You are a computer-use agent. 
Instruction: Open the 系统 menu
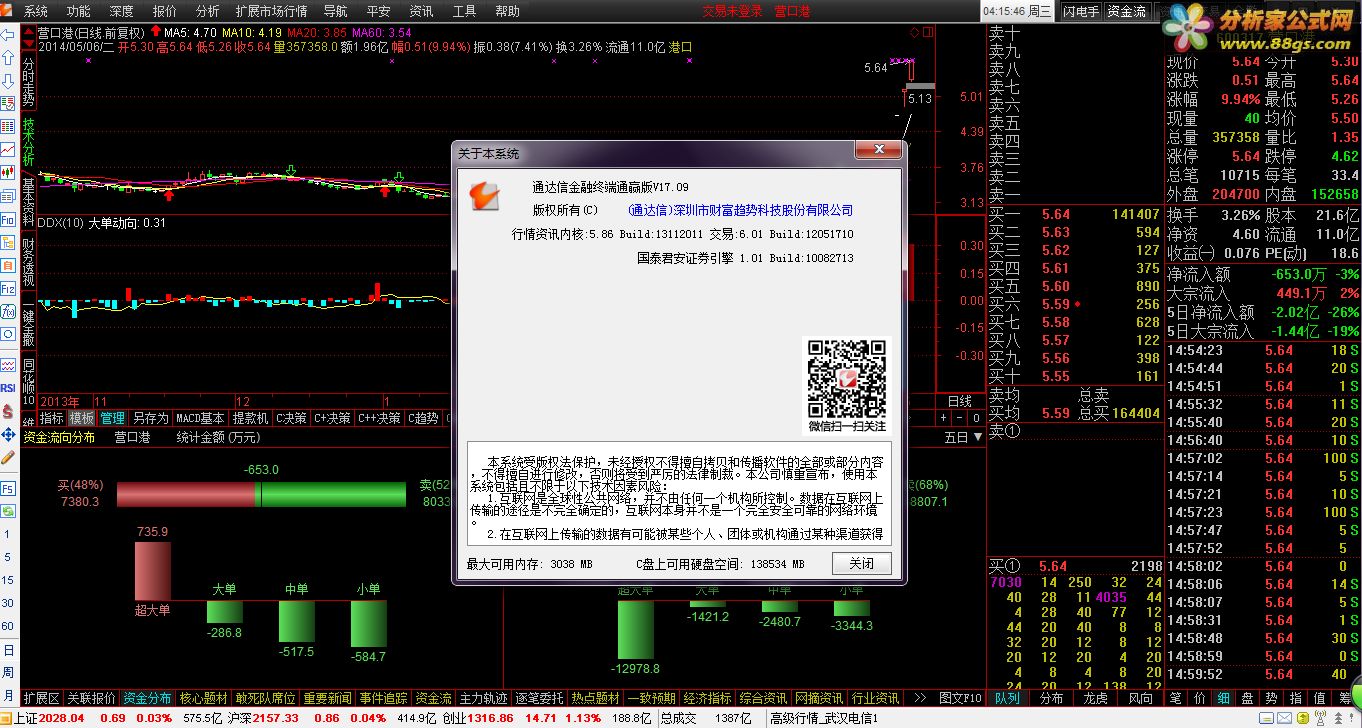36,11
